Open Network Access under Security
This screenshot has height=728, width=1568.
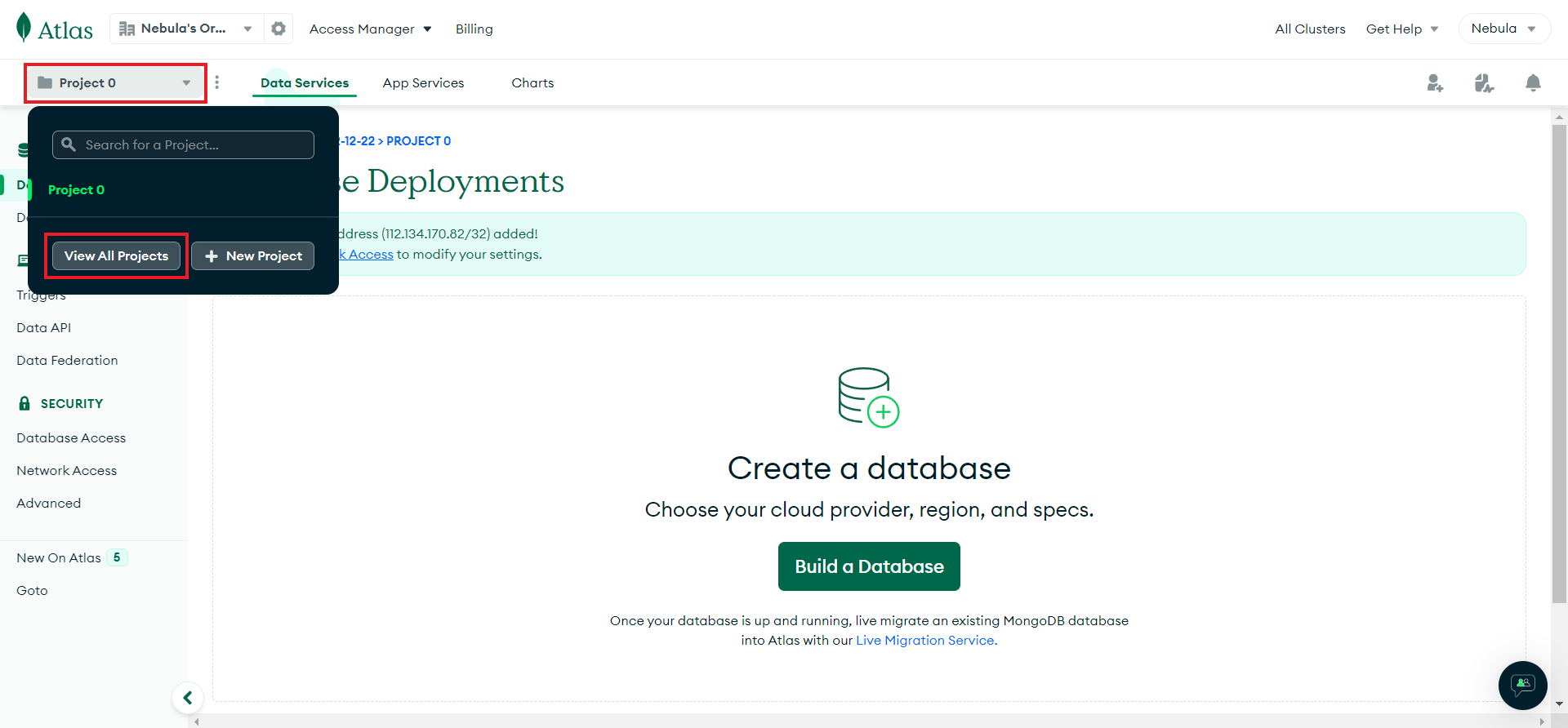(x=67, y=470)
